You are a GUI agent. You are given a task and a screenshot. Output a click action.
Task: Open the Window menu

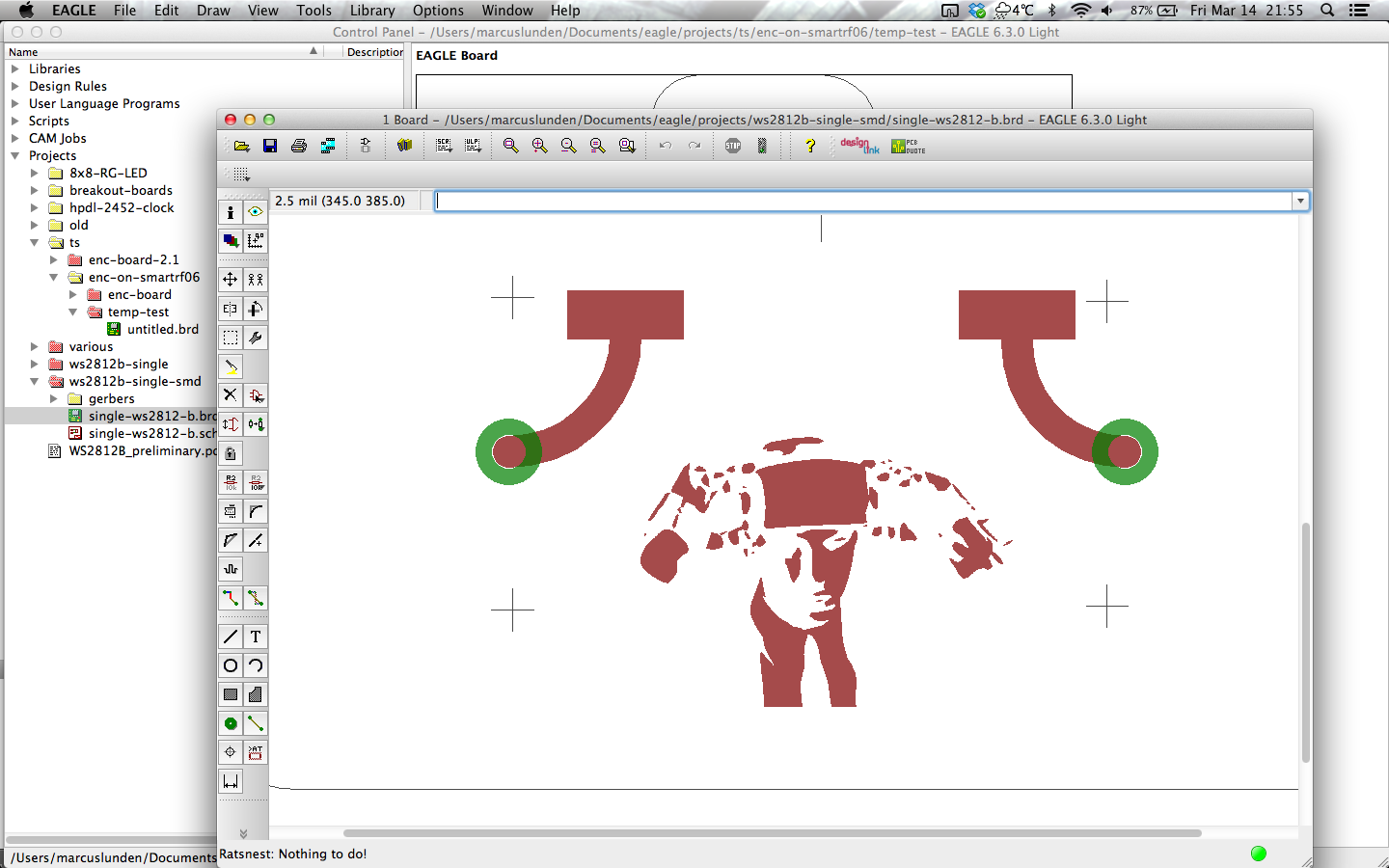pyautogui.click(x=507, y=11)
